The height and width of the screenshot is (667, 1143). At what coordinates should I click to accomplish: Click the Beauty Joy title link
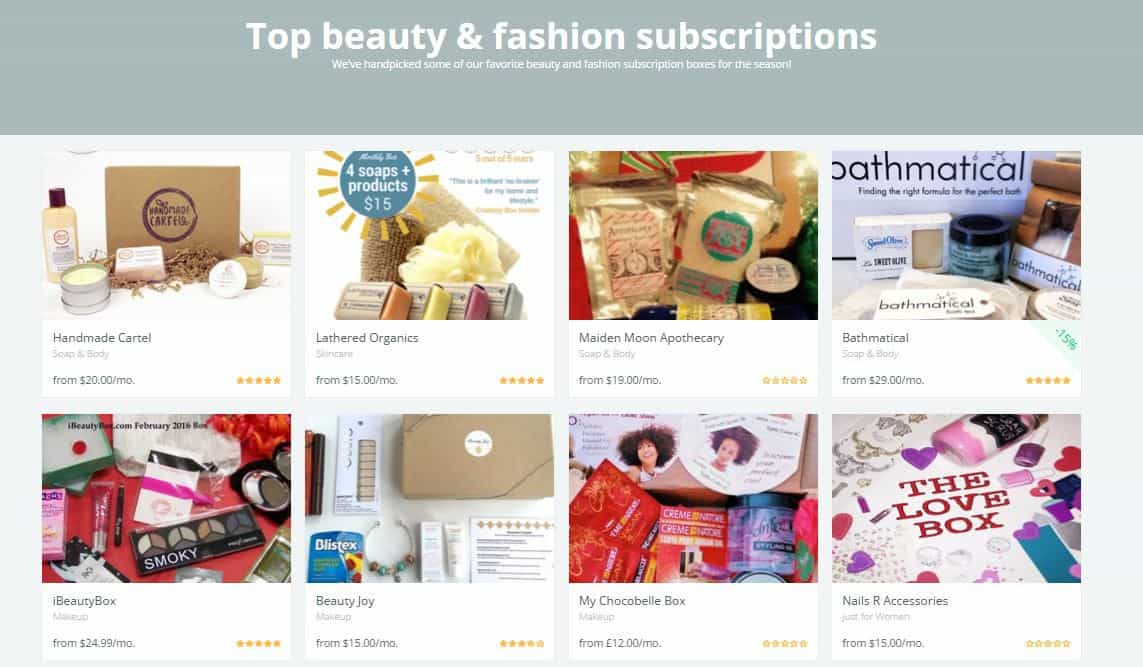click(x=345, y=601)
